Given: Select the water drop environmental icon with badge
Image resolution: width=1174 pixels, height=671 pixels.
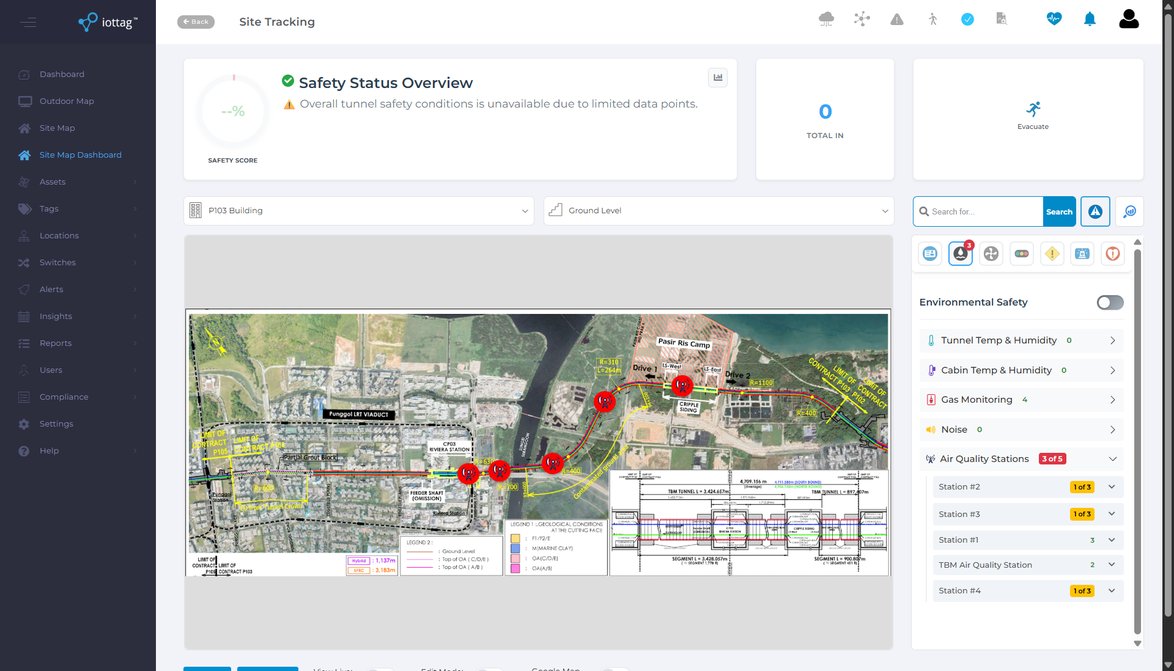Looking at the screenshot, I should [961, 254].
